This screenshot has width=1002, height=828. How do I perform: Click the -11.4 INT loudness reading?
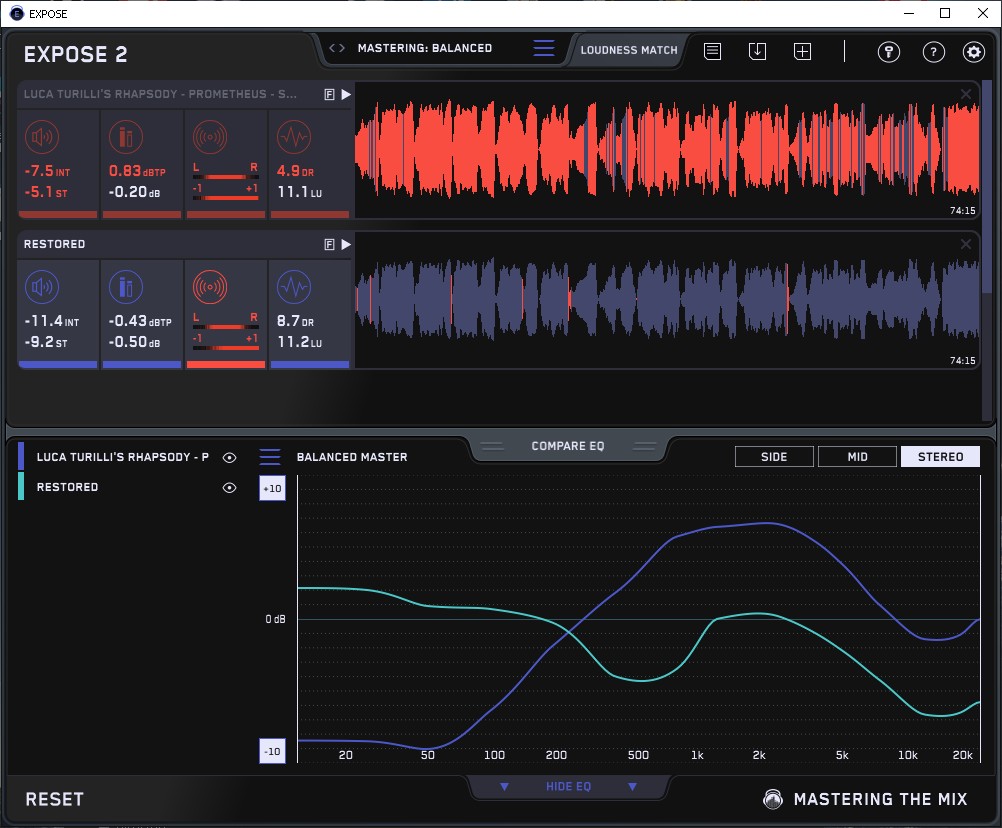point(51,321)
